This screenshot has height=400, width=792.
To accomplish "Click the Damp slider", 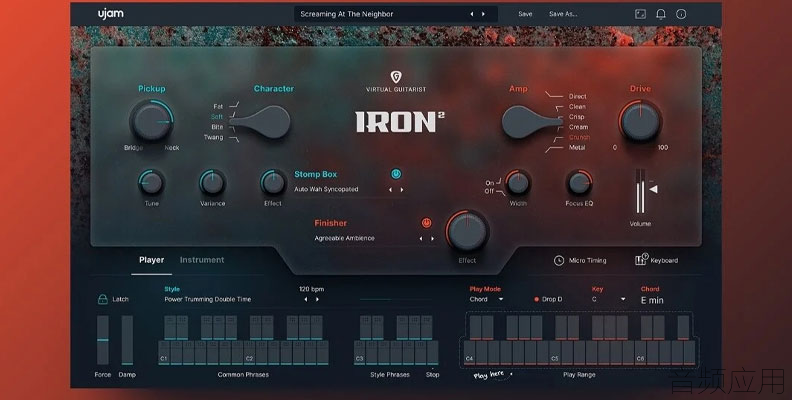I will 127,340.
